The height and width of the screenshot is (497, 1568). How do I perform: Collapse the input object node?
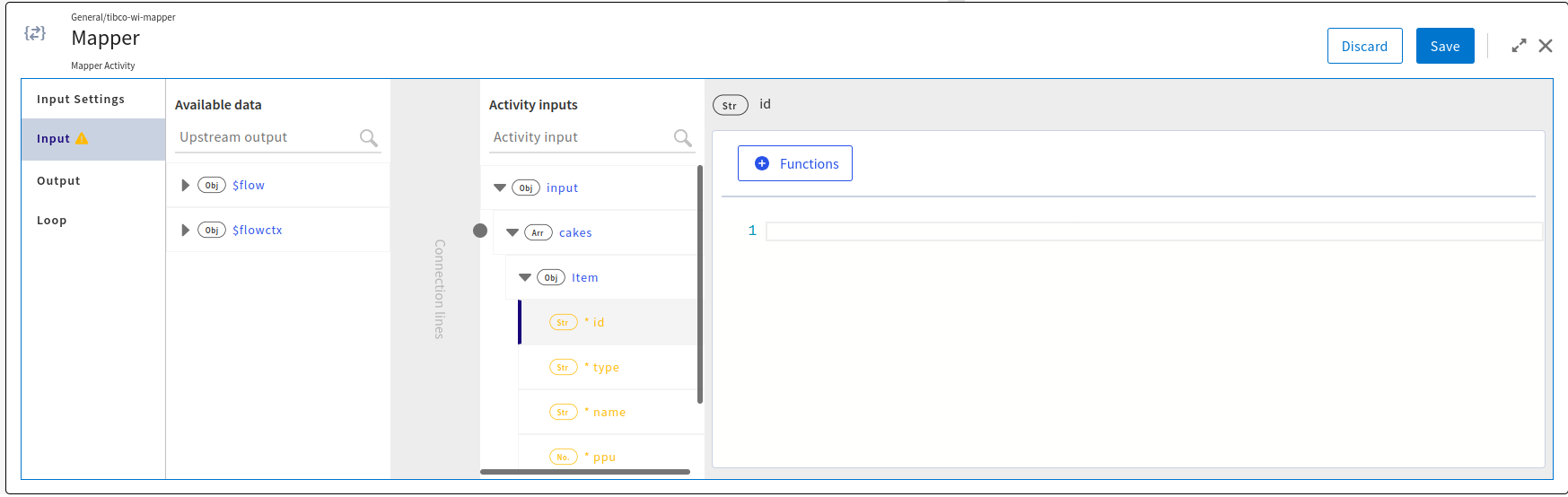[x=500, y=187]
